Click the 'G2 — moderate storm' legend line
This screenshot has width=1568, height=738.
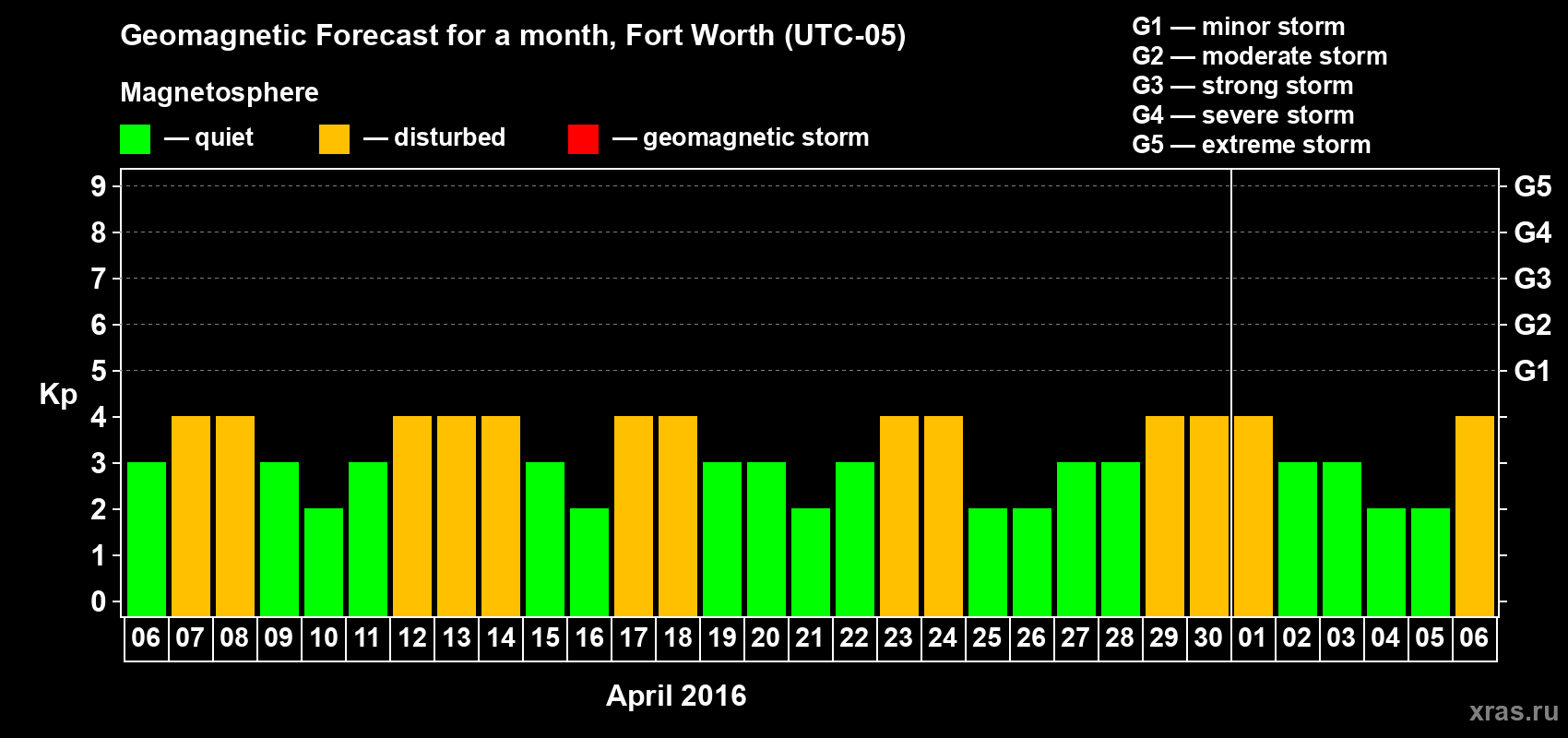(1260, 56)
